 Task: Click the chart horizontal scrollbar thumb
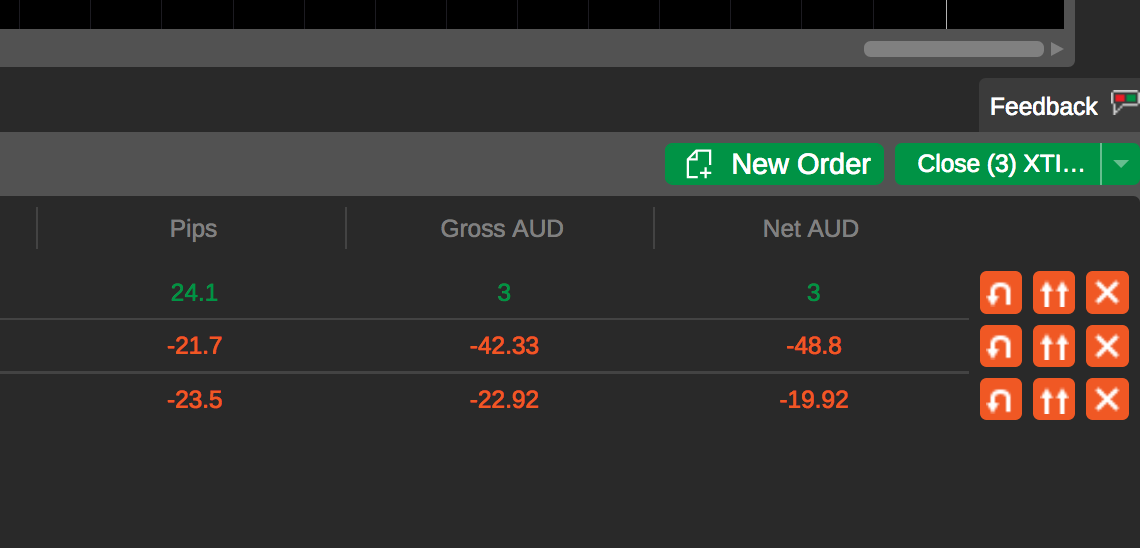click(x=954, y=49)
